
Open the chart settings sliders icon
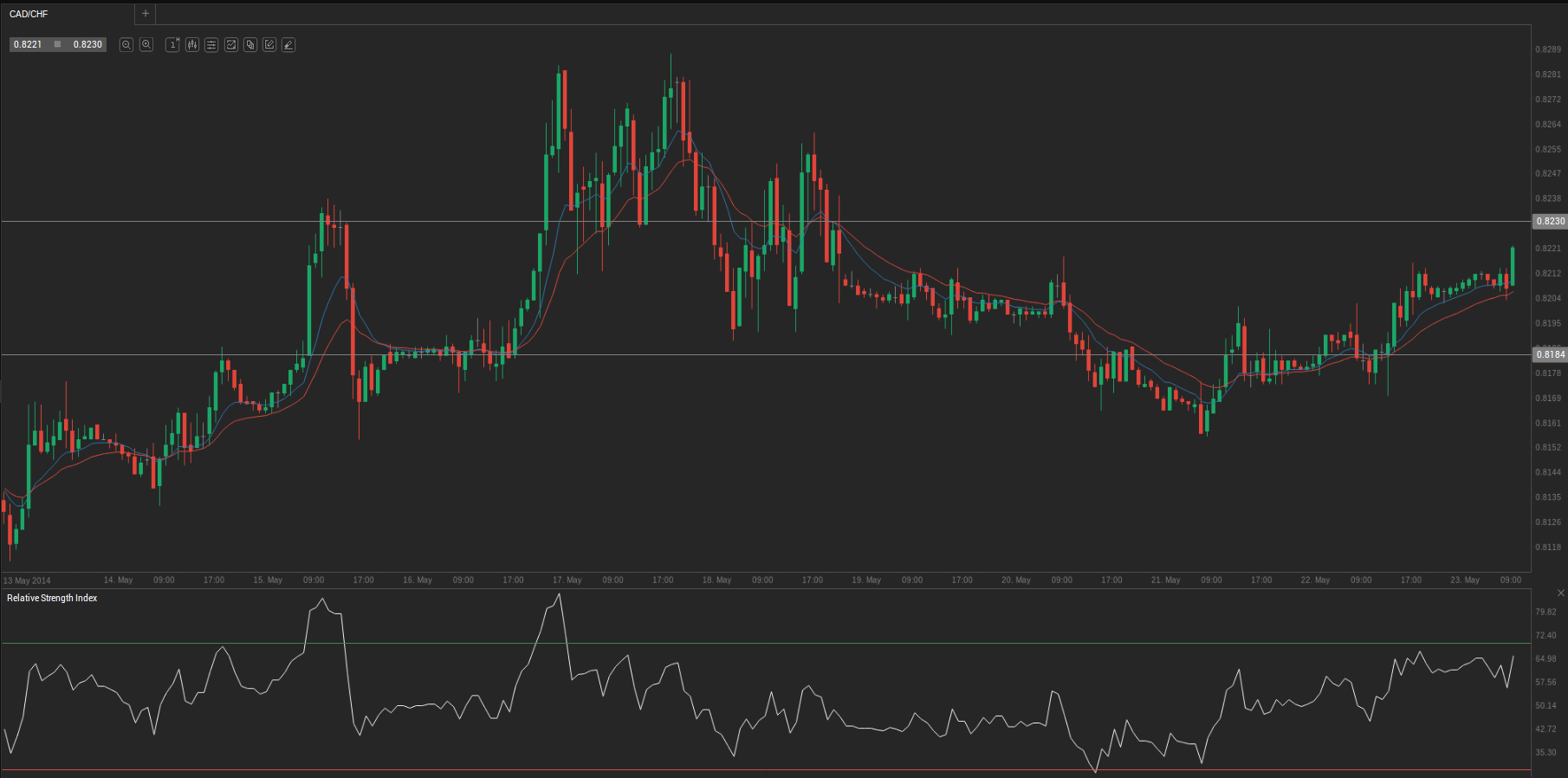(211, 44)
